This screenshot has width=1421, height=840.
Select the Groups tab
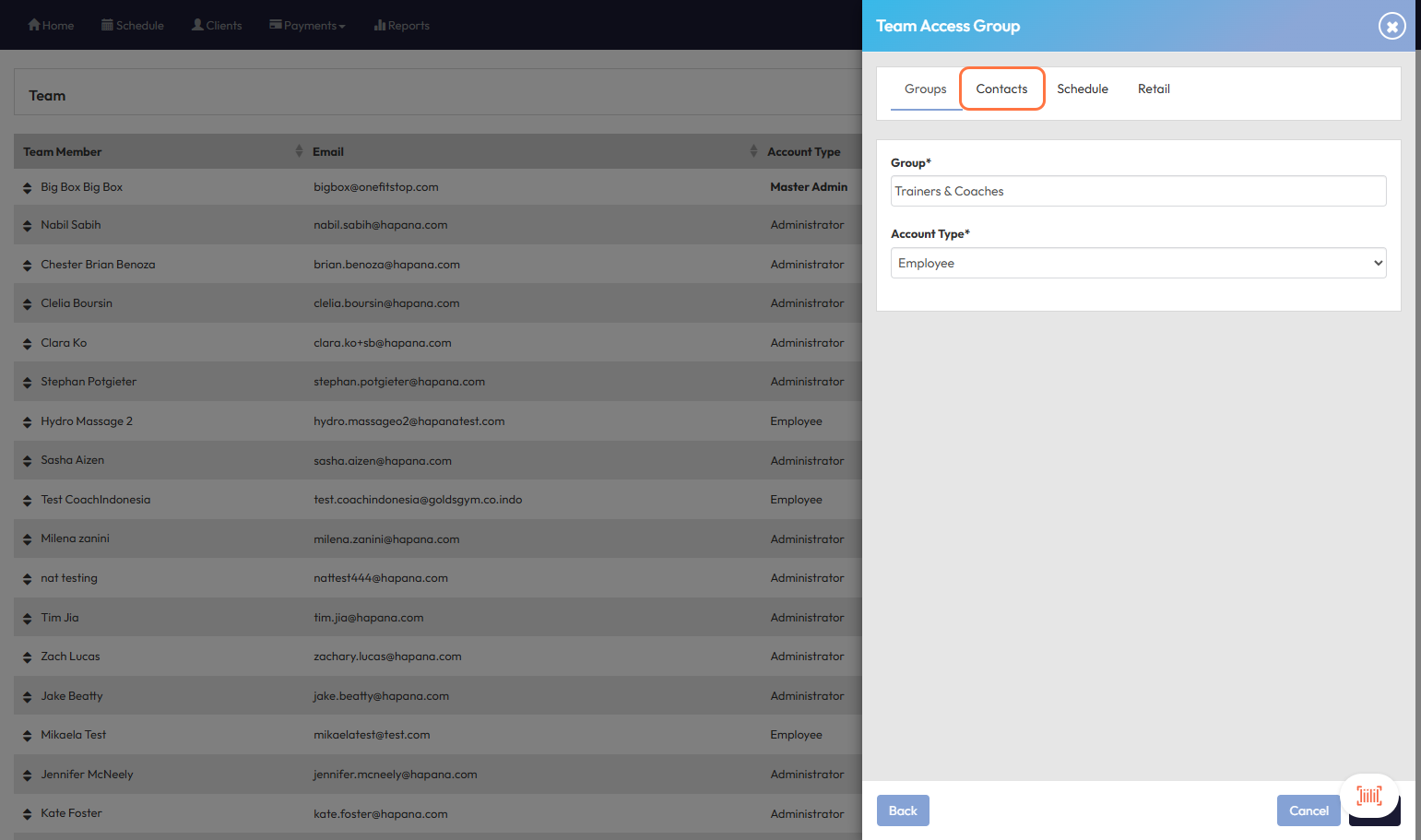coord(925,89)
